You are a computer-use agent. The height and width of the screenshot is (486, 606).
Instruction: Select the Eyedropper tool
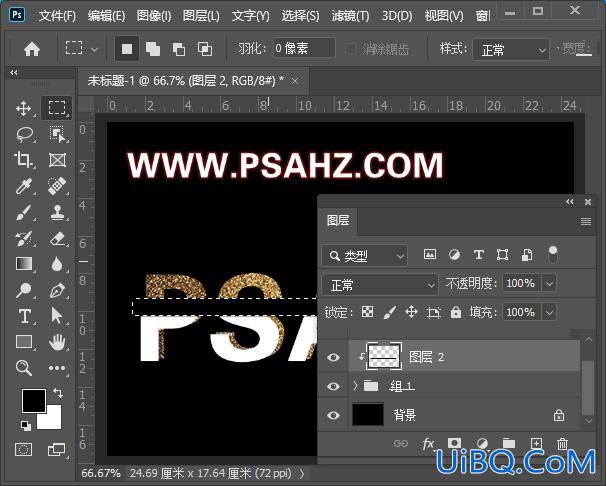(23, 186)
